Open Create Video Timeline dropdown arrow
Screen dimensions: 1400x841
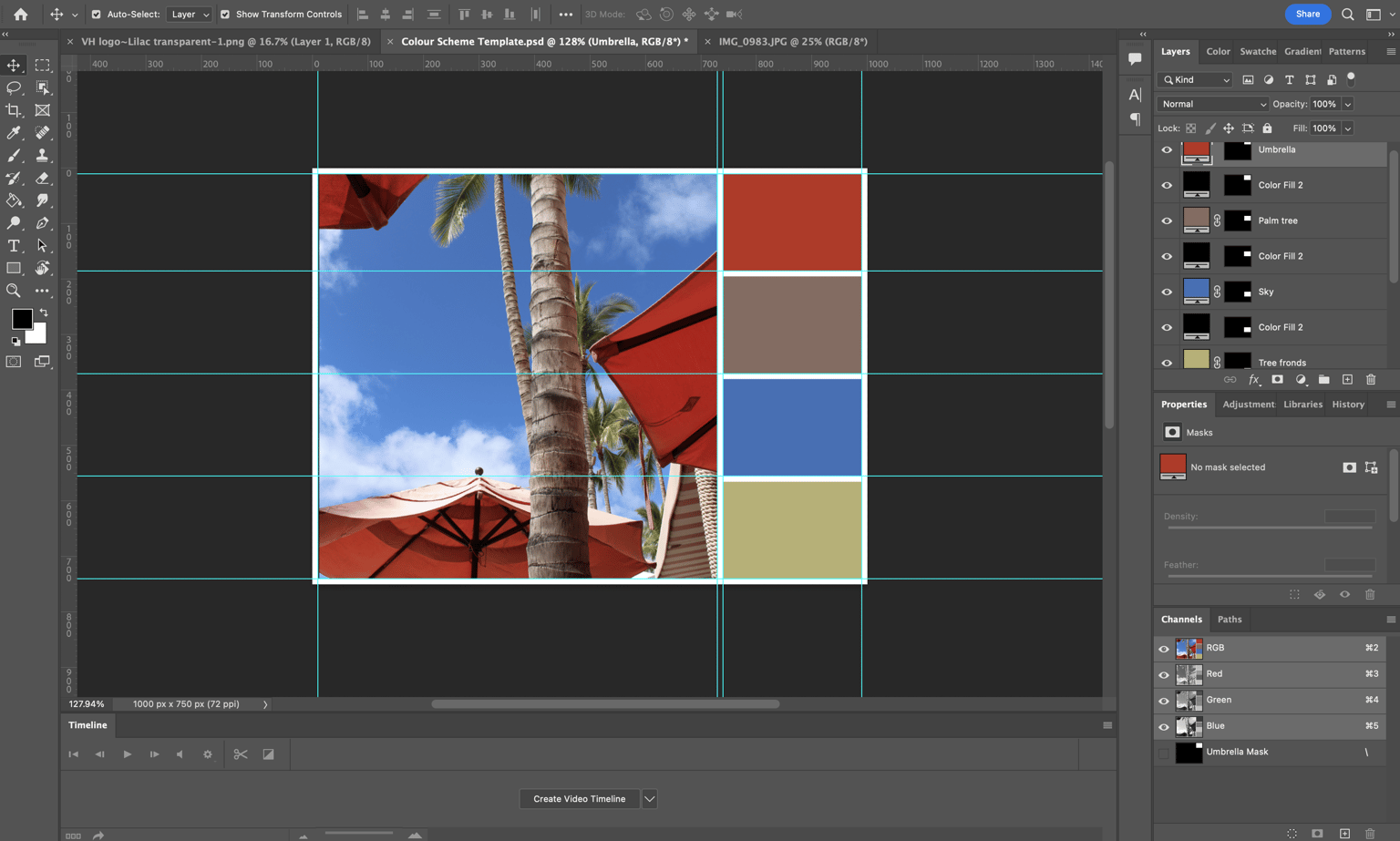[649, 799]
